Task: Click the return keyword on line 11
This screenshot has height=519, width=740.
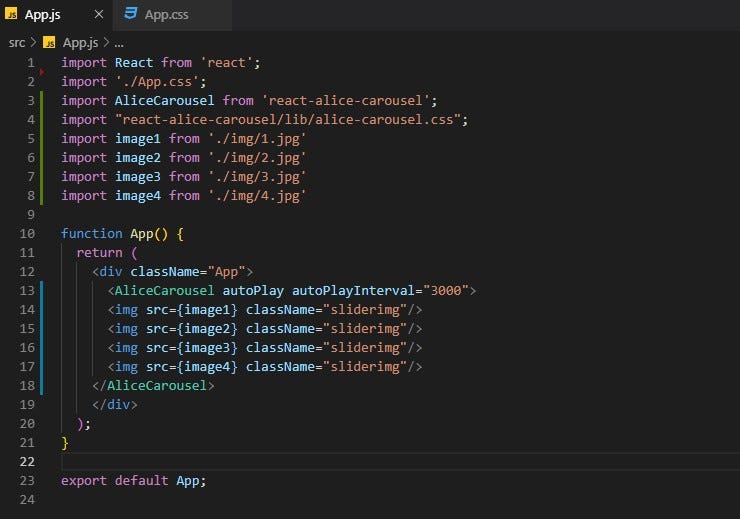Action: click(100, 252)
